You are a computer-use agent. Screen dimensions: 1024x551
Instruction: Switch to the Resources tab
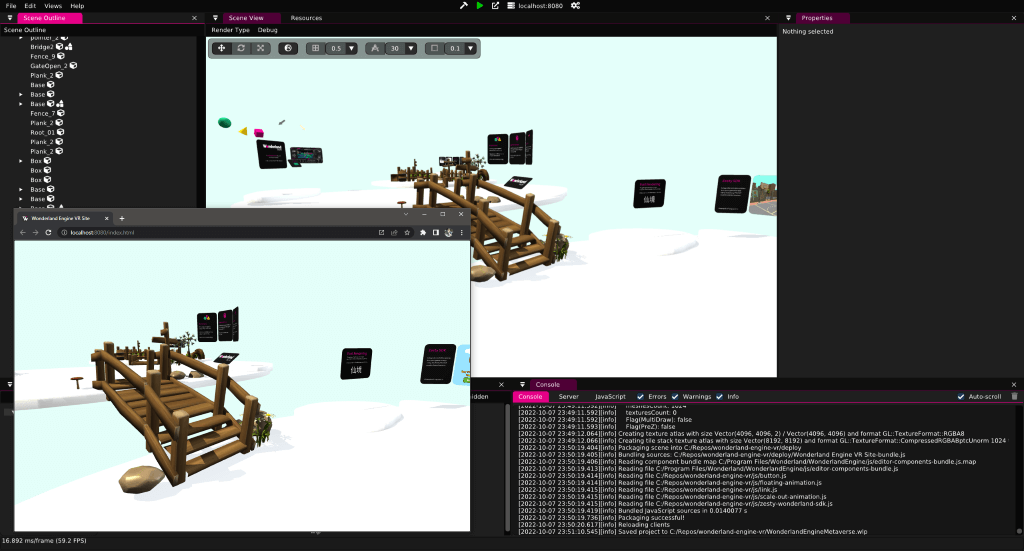click(306, 18)
